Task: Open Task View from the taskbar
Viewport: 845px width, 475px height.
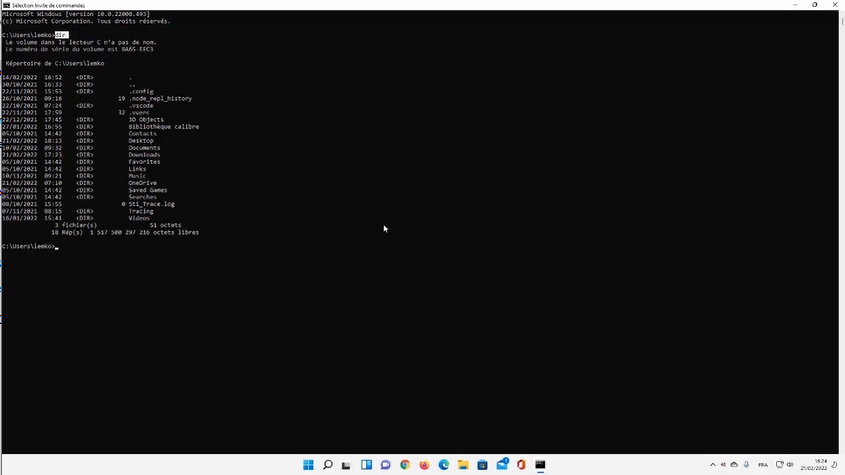Action: (347, 465)
